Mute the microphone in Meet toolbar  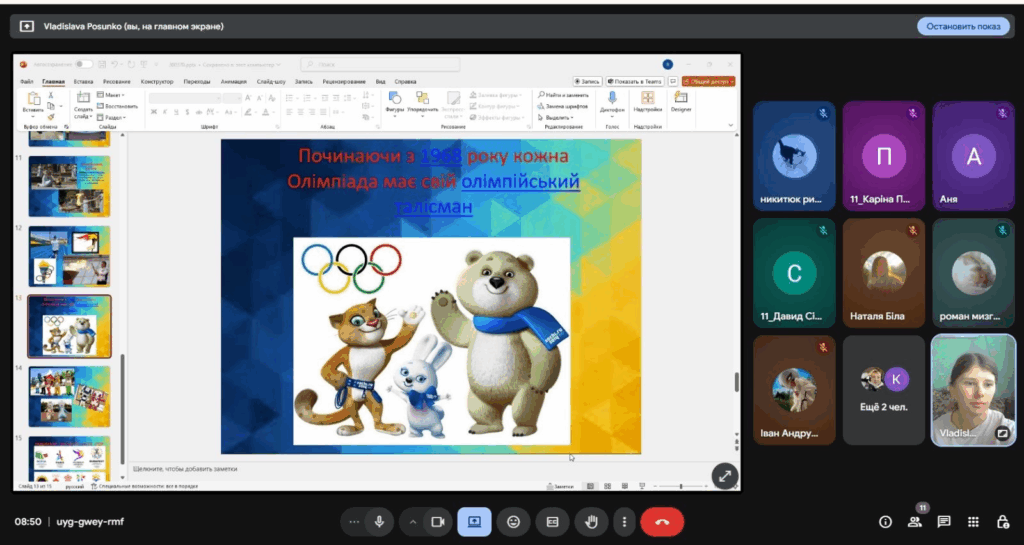379,522
